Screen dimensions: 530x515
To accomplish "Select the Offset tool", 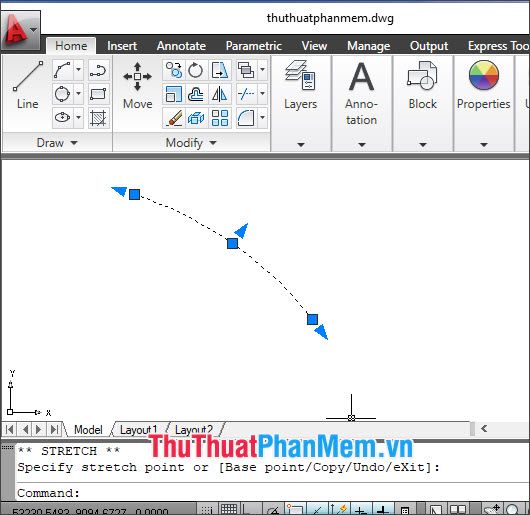I will coord(196,94).
